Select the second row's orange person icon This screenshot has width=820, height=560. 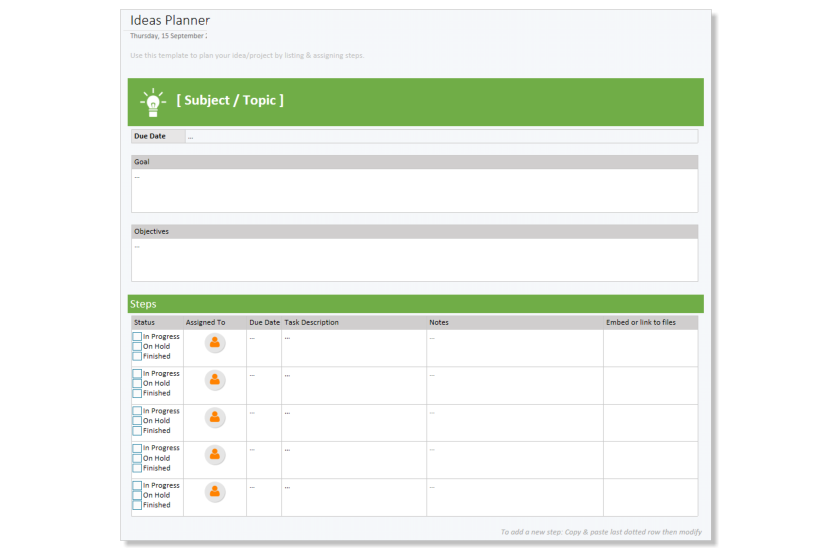coord(214,380)
